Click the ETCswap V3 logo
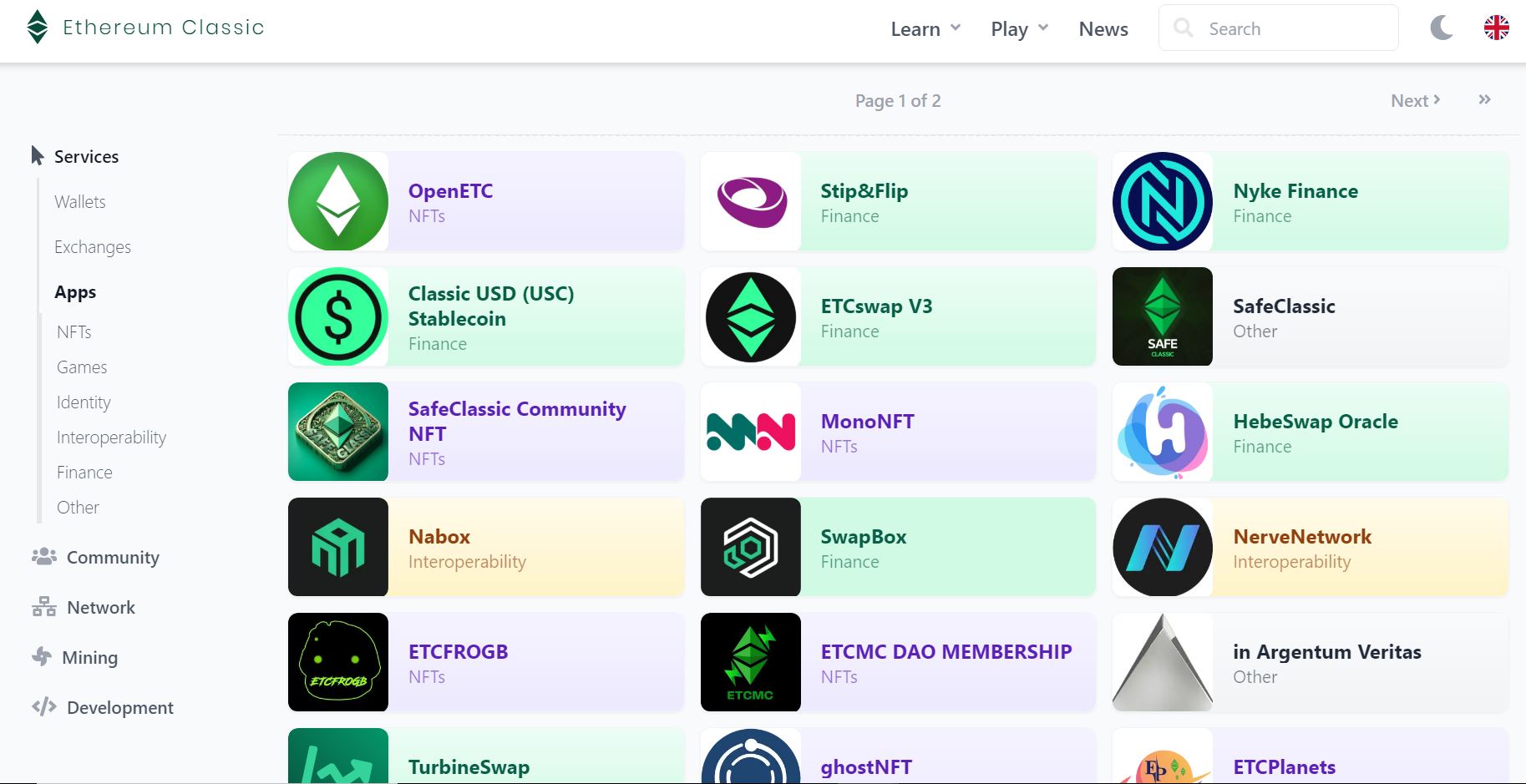1526x784 pixels. (x=751, y=316)
